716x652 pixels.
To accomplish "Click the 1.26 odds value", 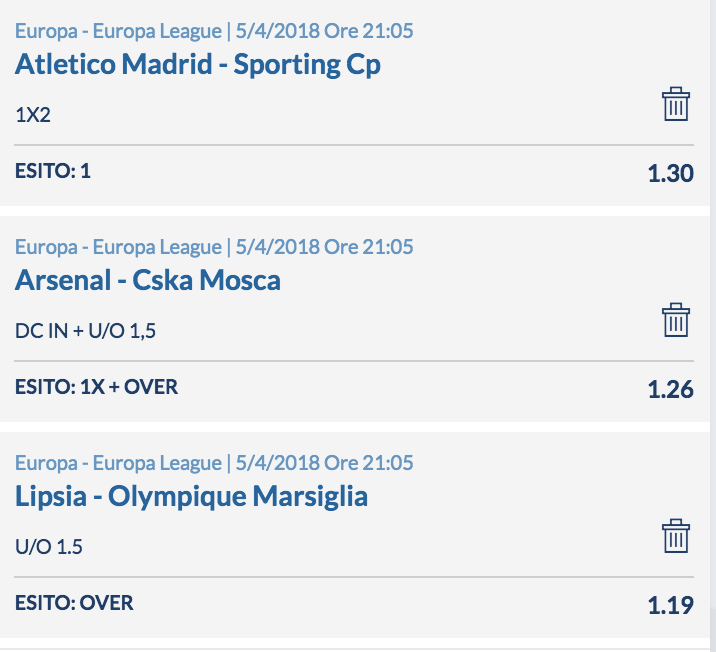I will 671,389.
